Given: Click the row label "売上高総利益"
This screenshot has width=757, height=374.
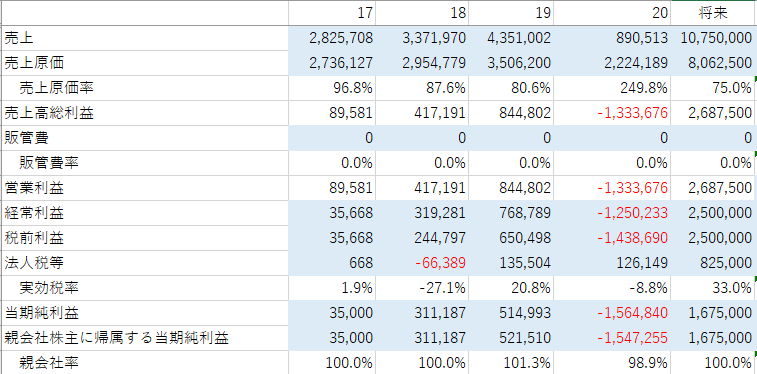Looking at the screenshot, I should coord(49,113).
